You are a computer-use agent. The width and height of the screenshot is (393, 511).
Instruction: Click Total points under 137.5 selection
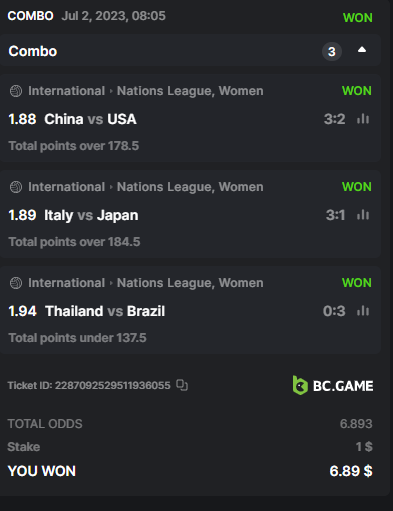(x=77, y=338)
